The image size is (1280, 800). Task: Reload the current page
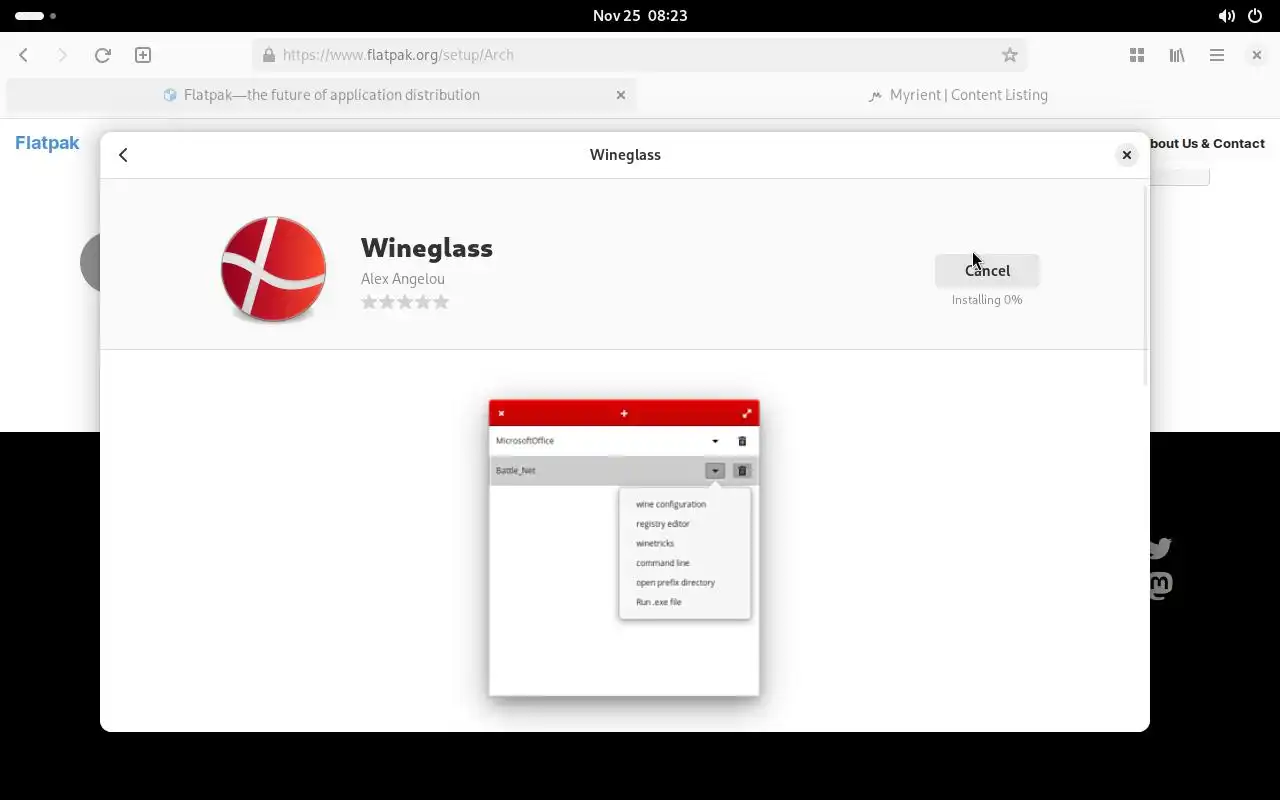point(102,55)
